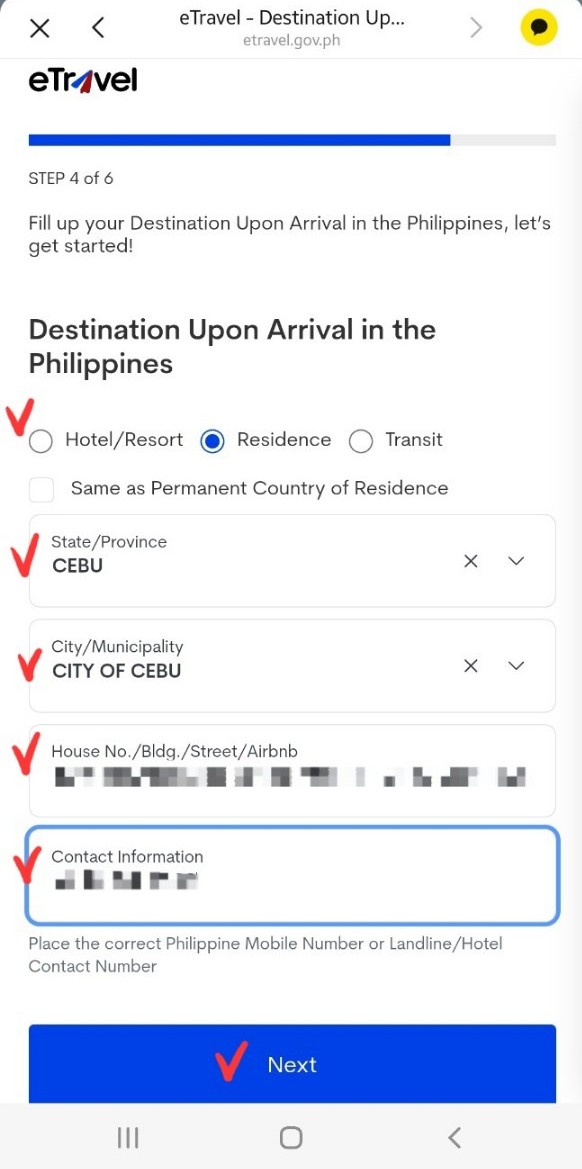Image resolution: width=582 pixels, height=1169 pixels.
Task: Tap the Android back navigation button
Action: point(455,1137)
